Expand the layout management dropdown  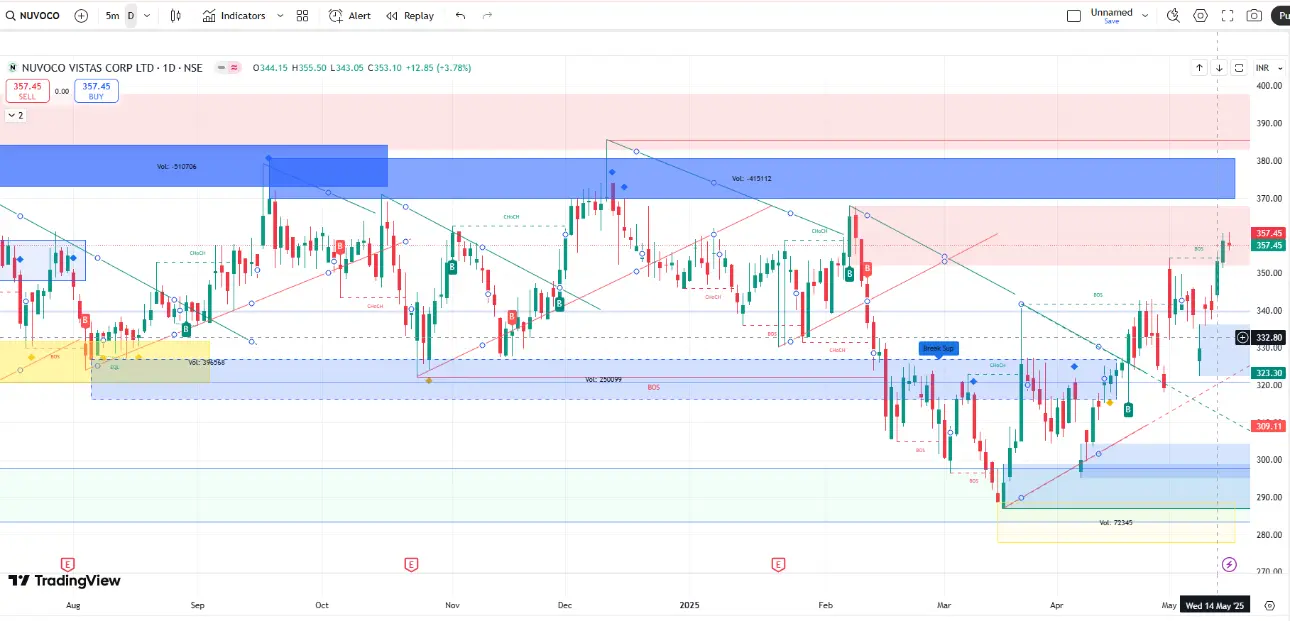[1146, 16]
